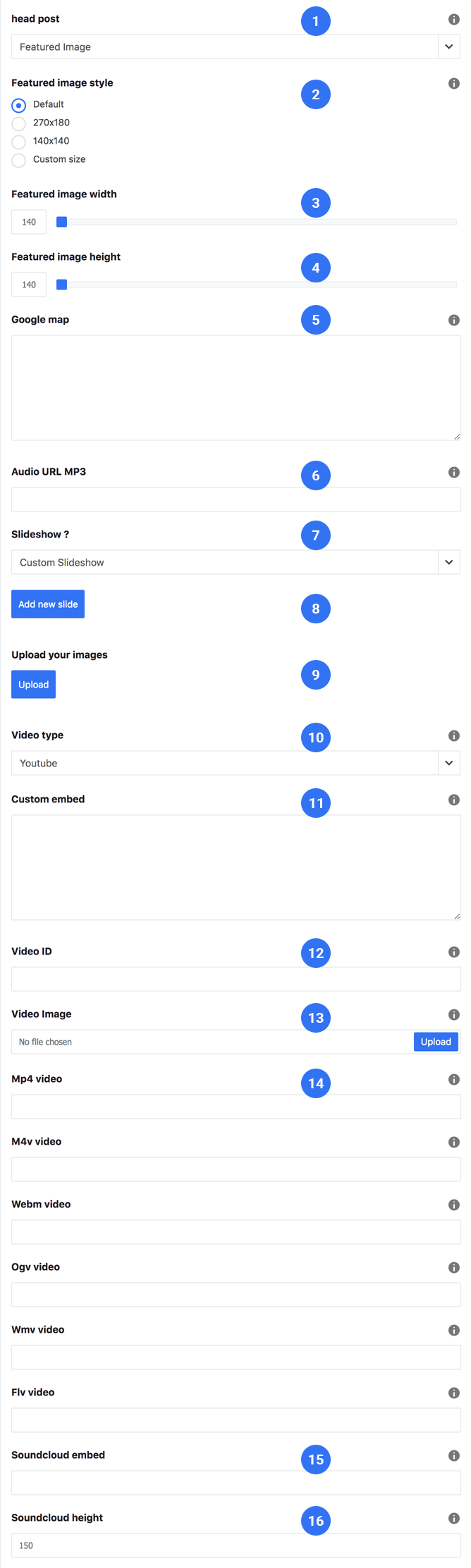Click info icon for Featured image style

pos(454,83)
